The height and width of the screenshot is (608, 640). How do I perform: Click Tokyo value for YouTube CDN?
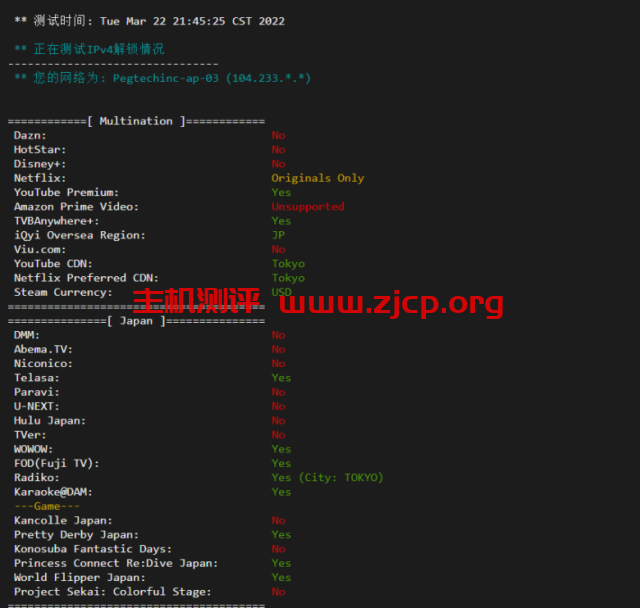[289, 264]
